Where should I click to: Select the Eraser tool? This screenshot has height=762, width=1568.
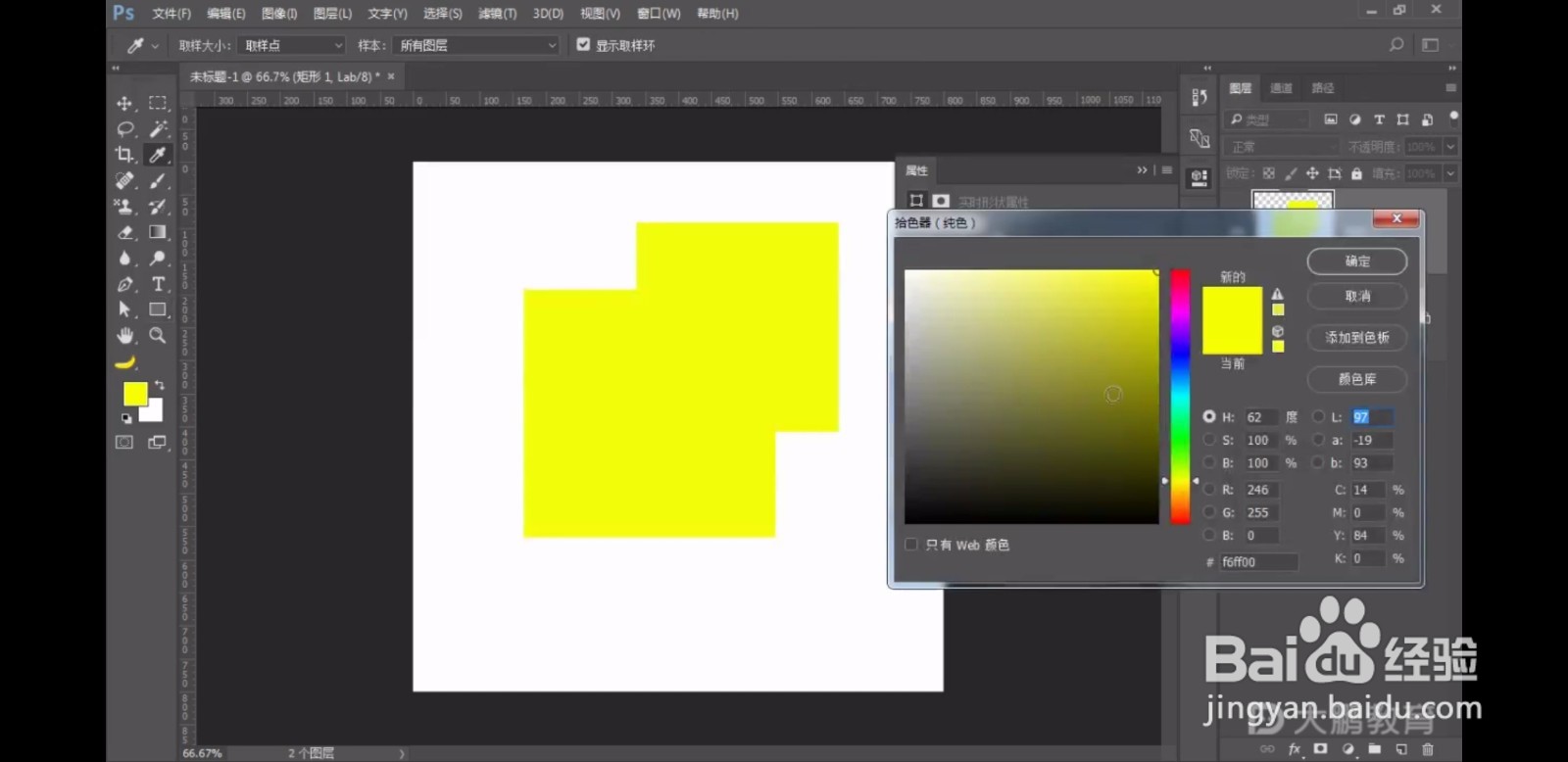click(124, 232)
